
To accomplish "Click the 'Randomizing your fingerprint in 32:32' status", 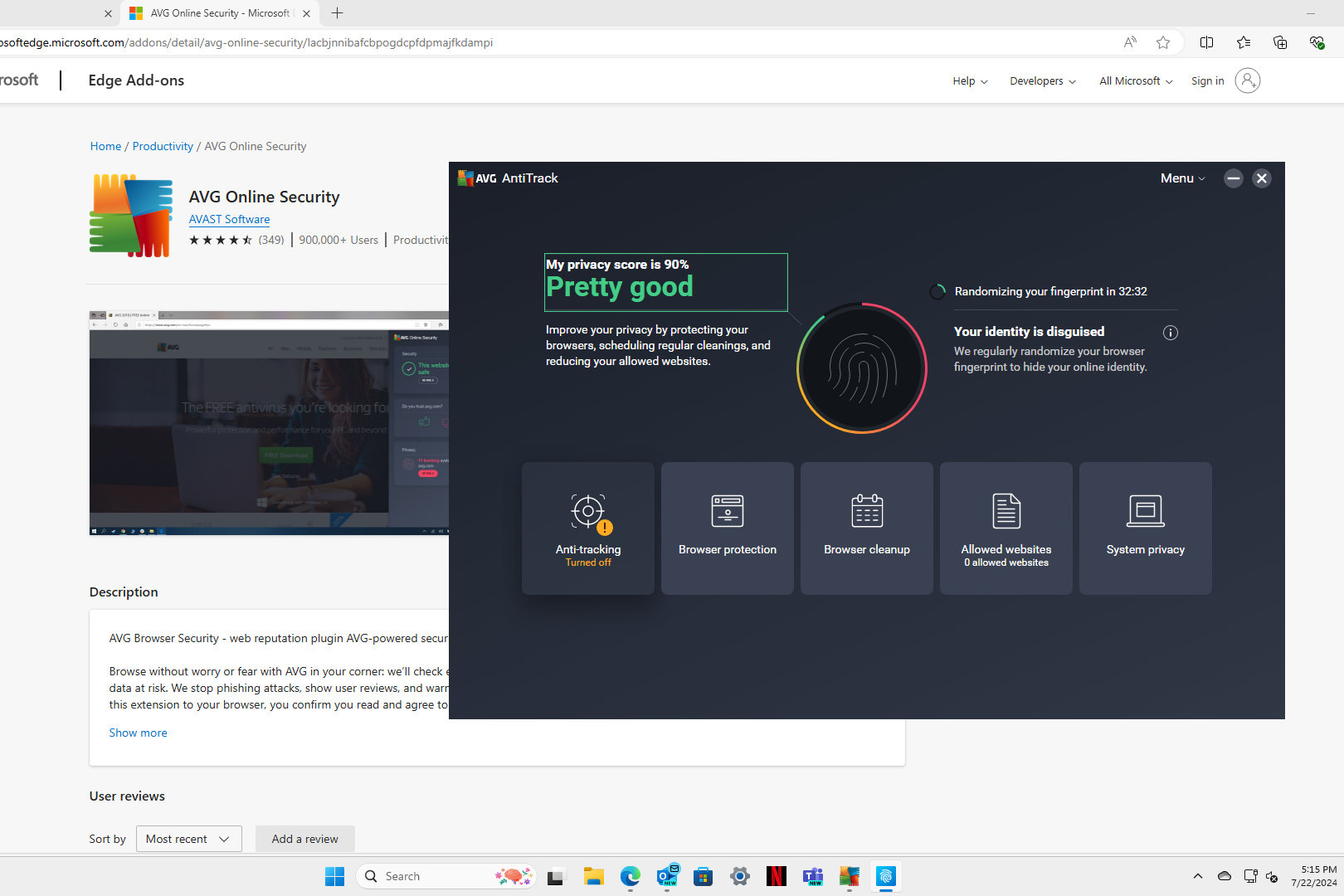I will point(1050,291).
